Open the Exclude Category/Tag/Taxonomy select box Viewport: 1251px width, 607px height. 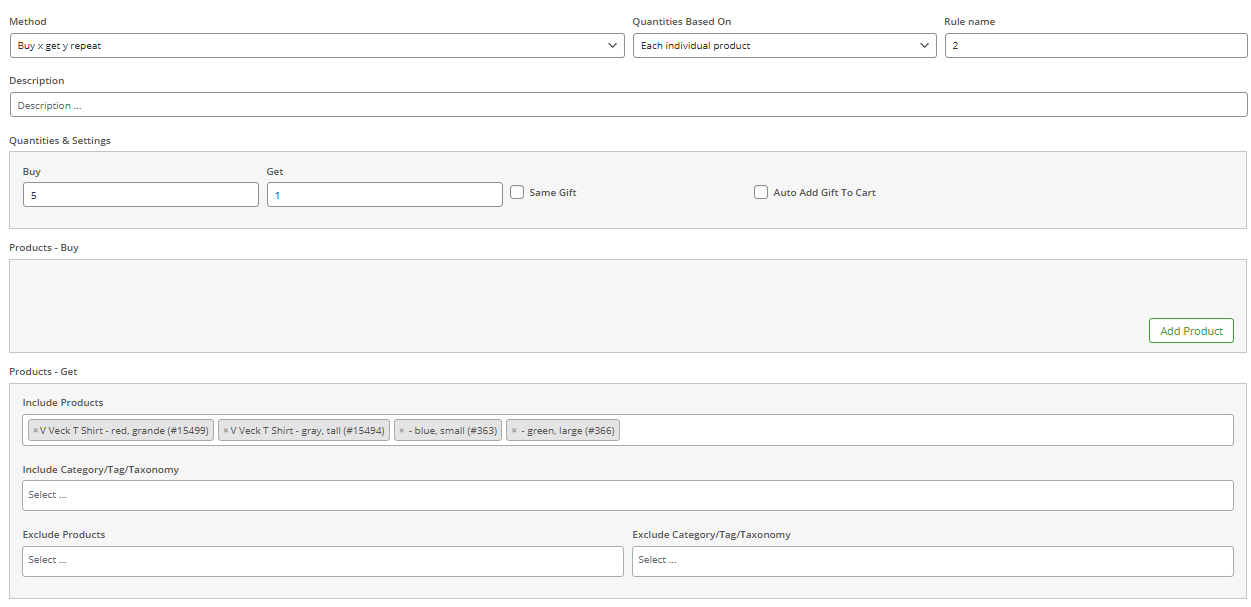click(932, 561)
